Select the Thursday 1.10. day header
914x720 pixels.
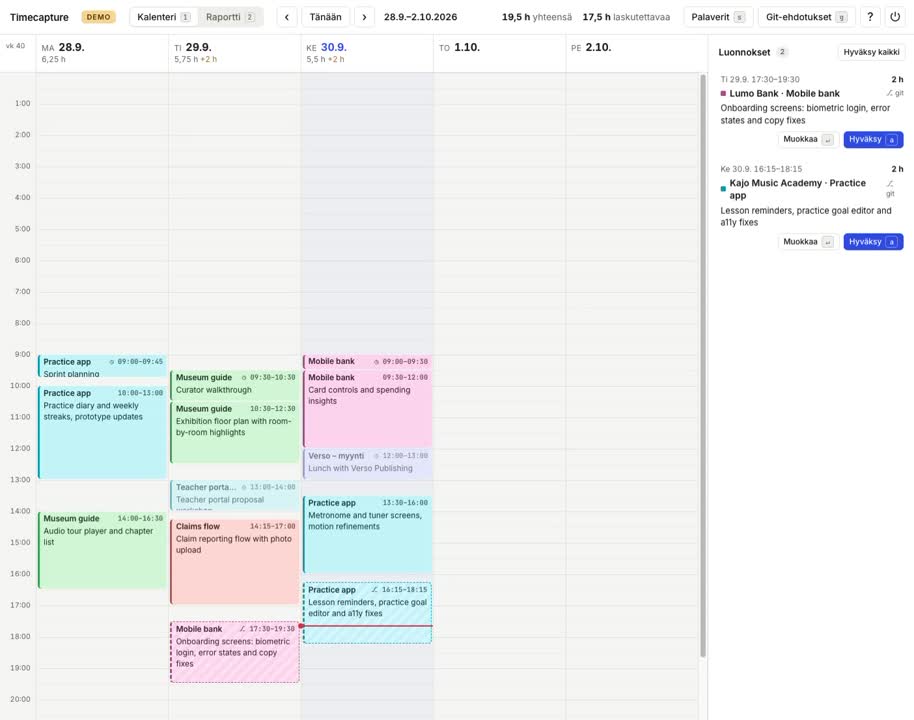pyautogui.click(x=499, y=52)
